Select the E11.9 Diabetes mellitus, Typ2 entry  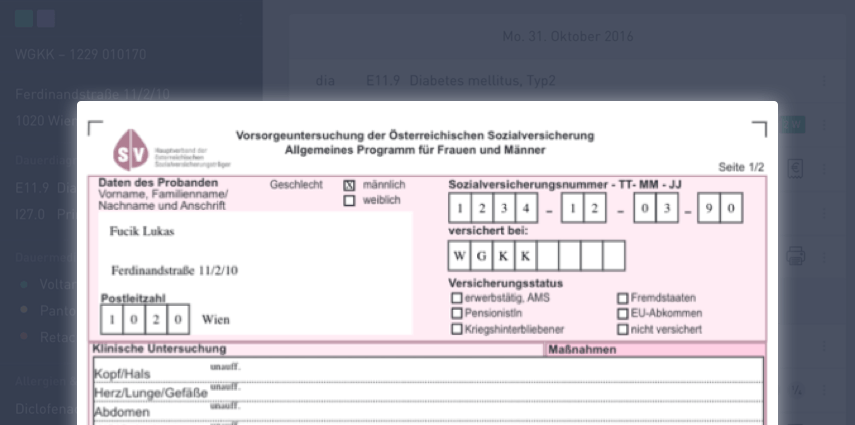(461, 81)
